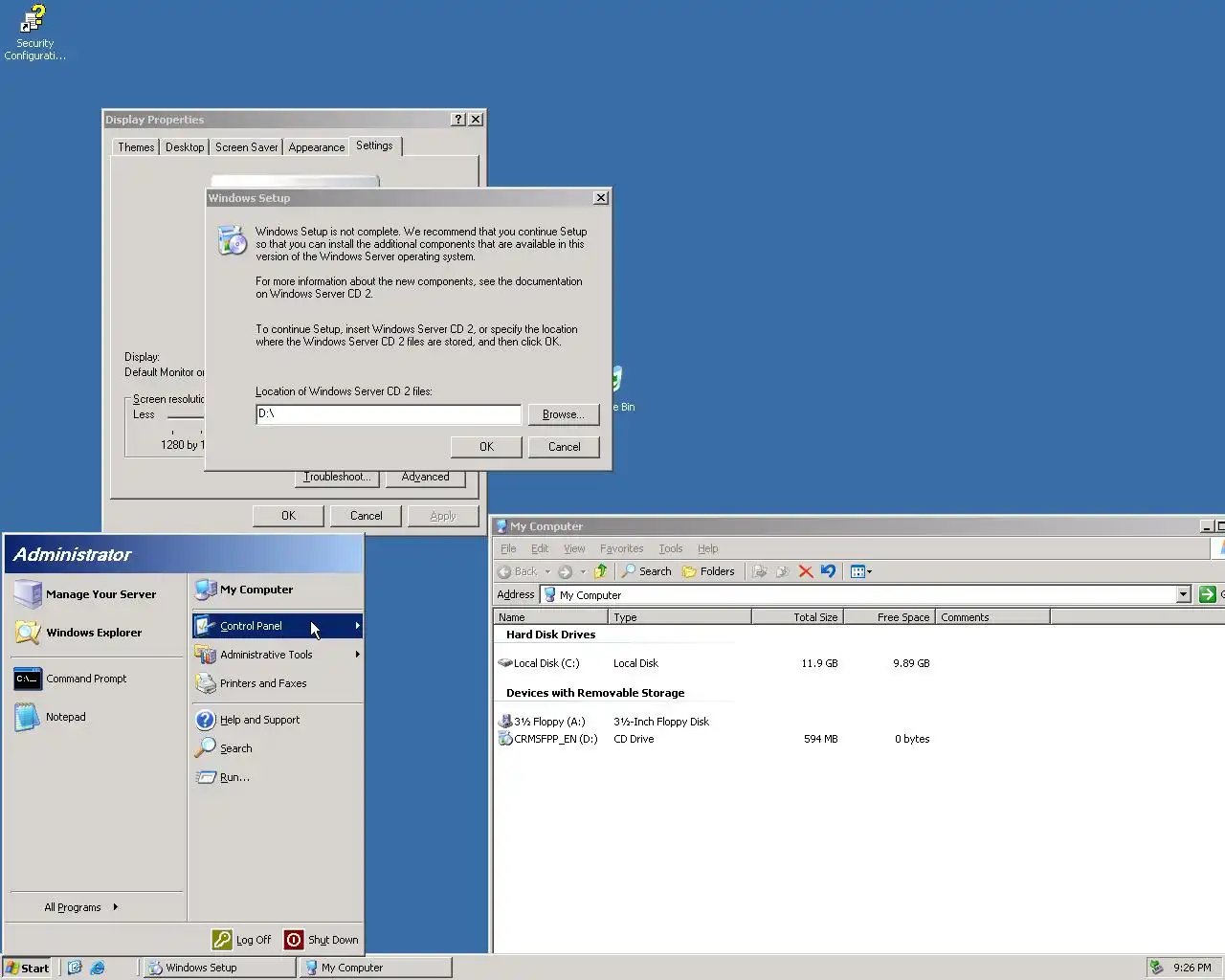Open the File menu in My Computer
This screenshot has width=1225, height=980.
coord(508,548)
